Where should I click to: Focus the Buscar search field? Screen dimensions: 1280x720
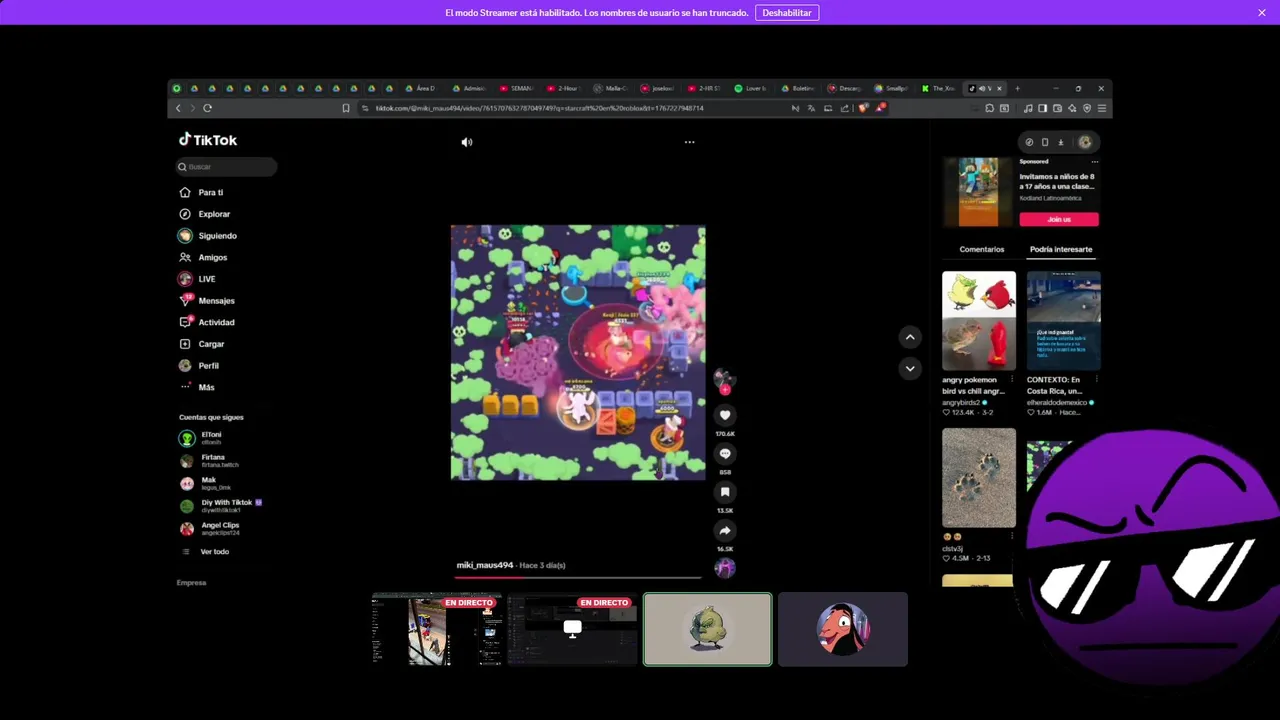point(226,167)
